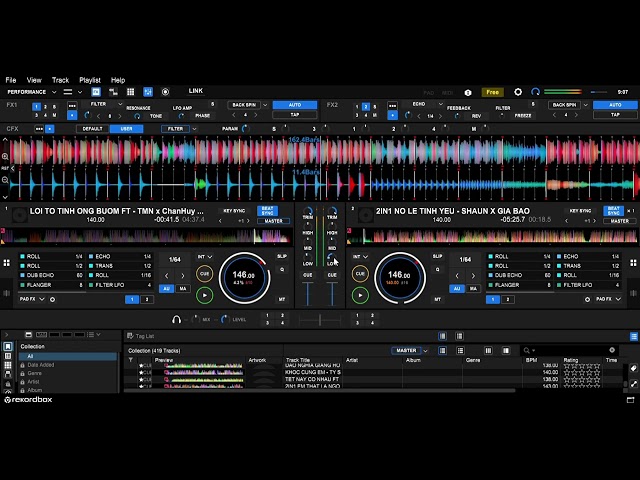Screen dimensions: 640x480
Task: Click the headphones cue icon
Action: click(x=176, y=319)
